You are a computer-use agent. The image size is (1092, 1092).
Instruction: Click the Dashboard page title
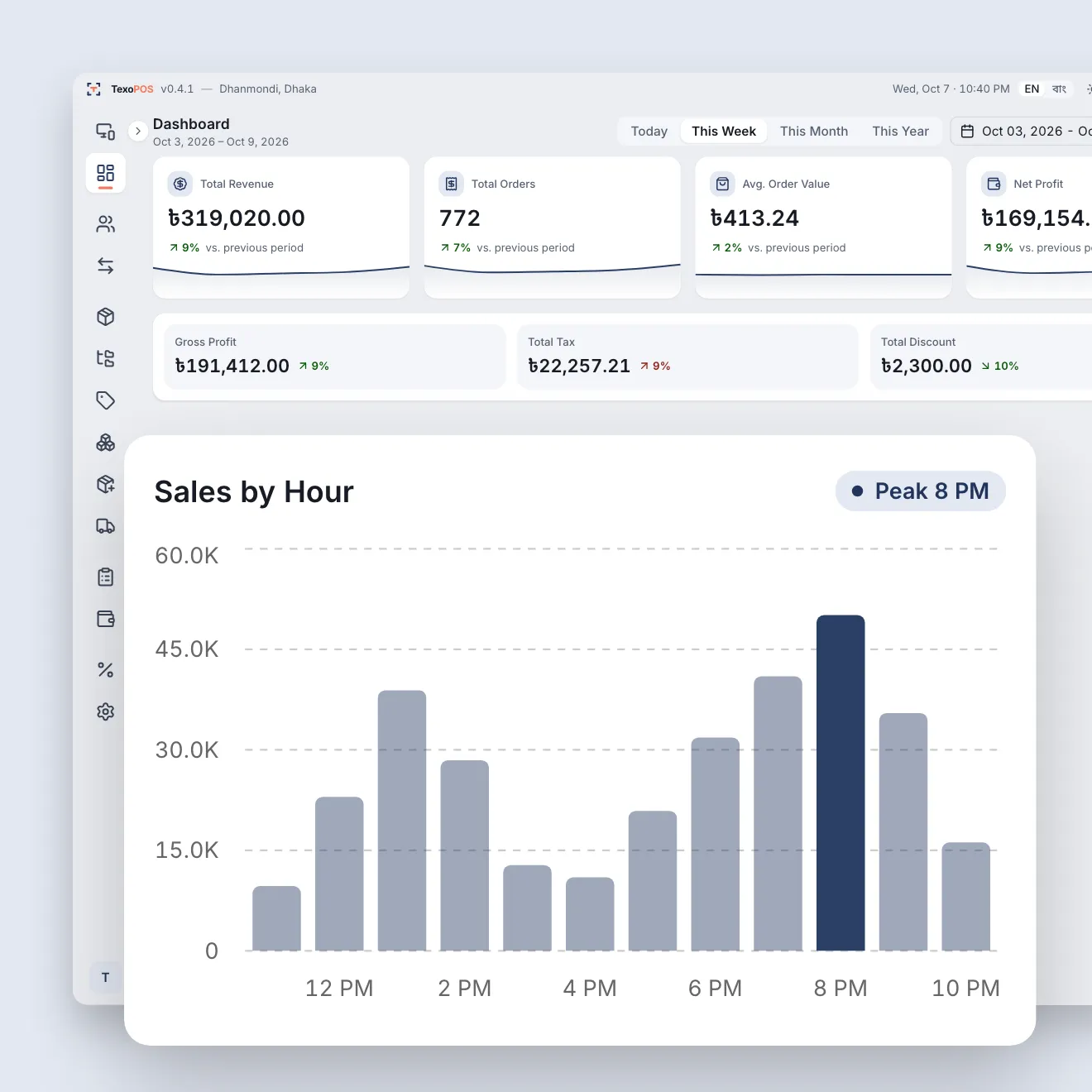pyautogui.click(x=191, y=124)
